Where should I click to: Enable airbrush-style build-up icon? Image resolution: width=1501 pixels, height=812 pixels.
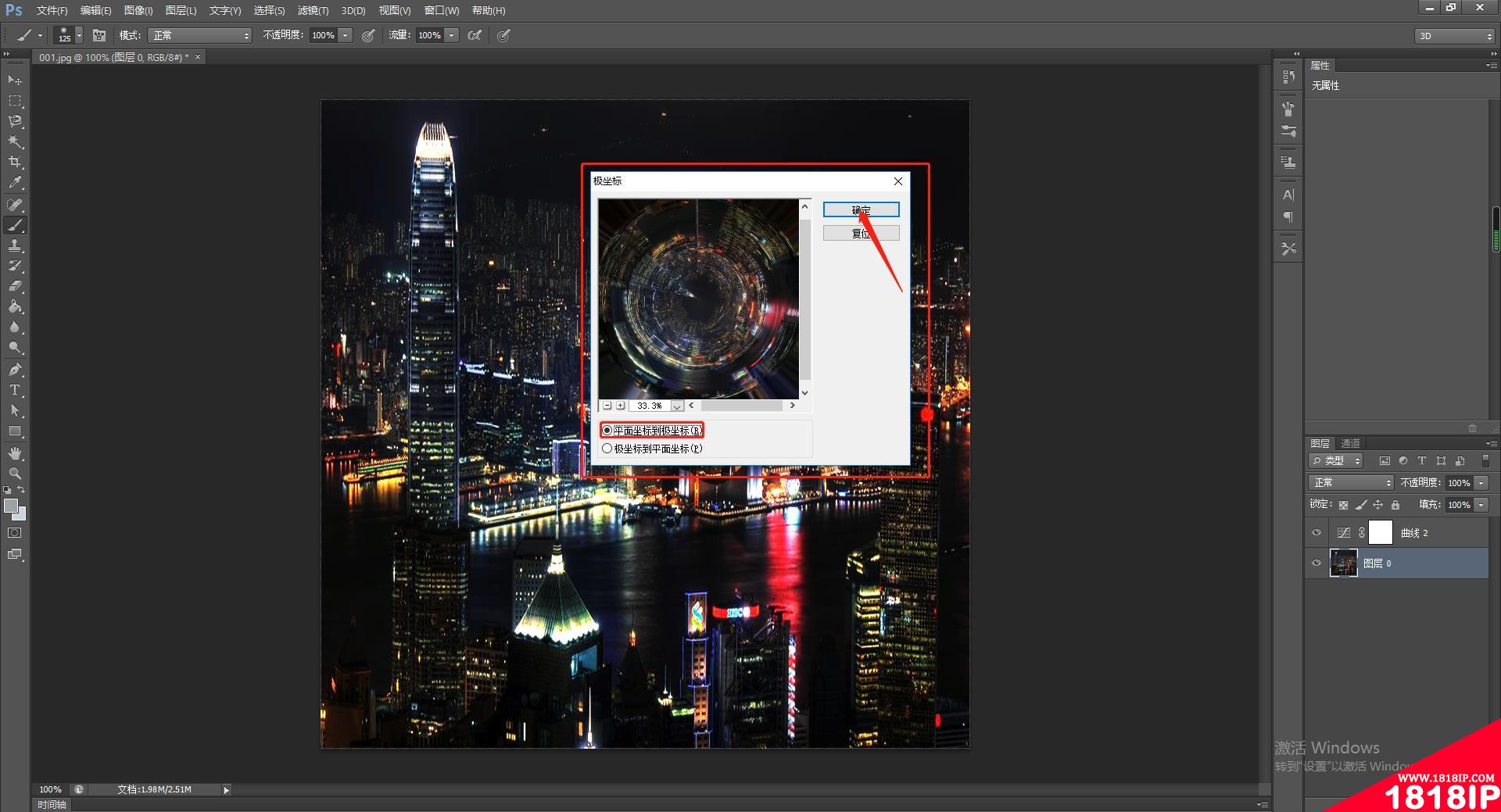(x=475, y=35)
